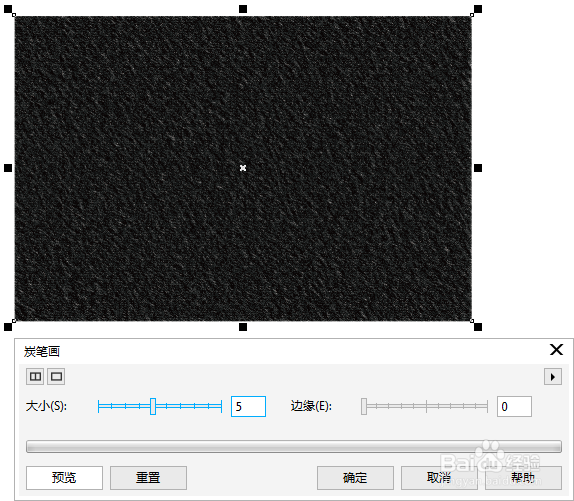Click the image center X marker
574x501 pixels.
point(243,168)
